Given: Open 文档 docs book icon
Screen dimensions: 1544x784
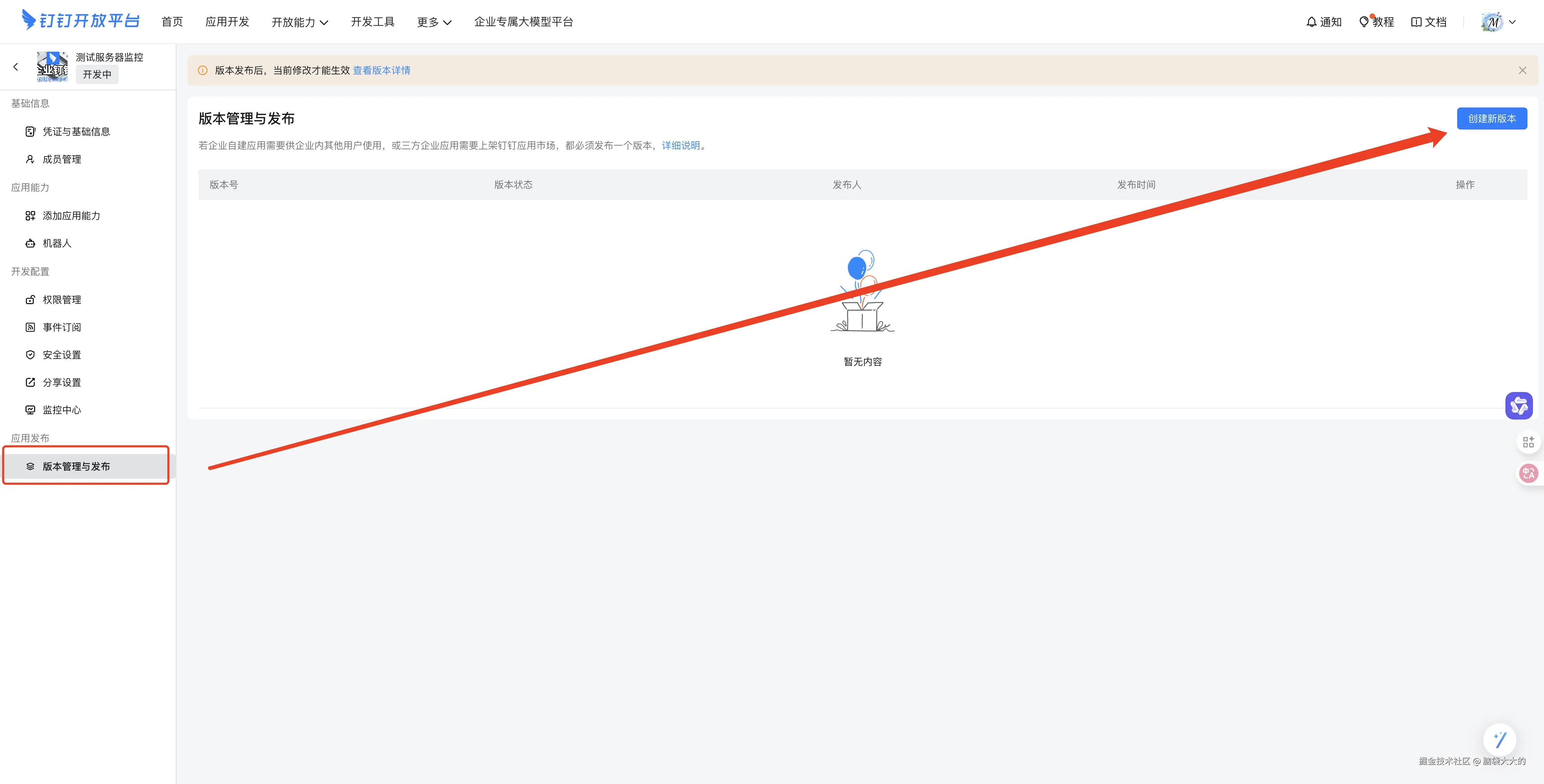Looking at the screenshot, I should [x=1416, y=22].
